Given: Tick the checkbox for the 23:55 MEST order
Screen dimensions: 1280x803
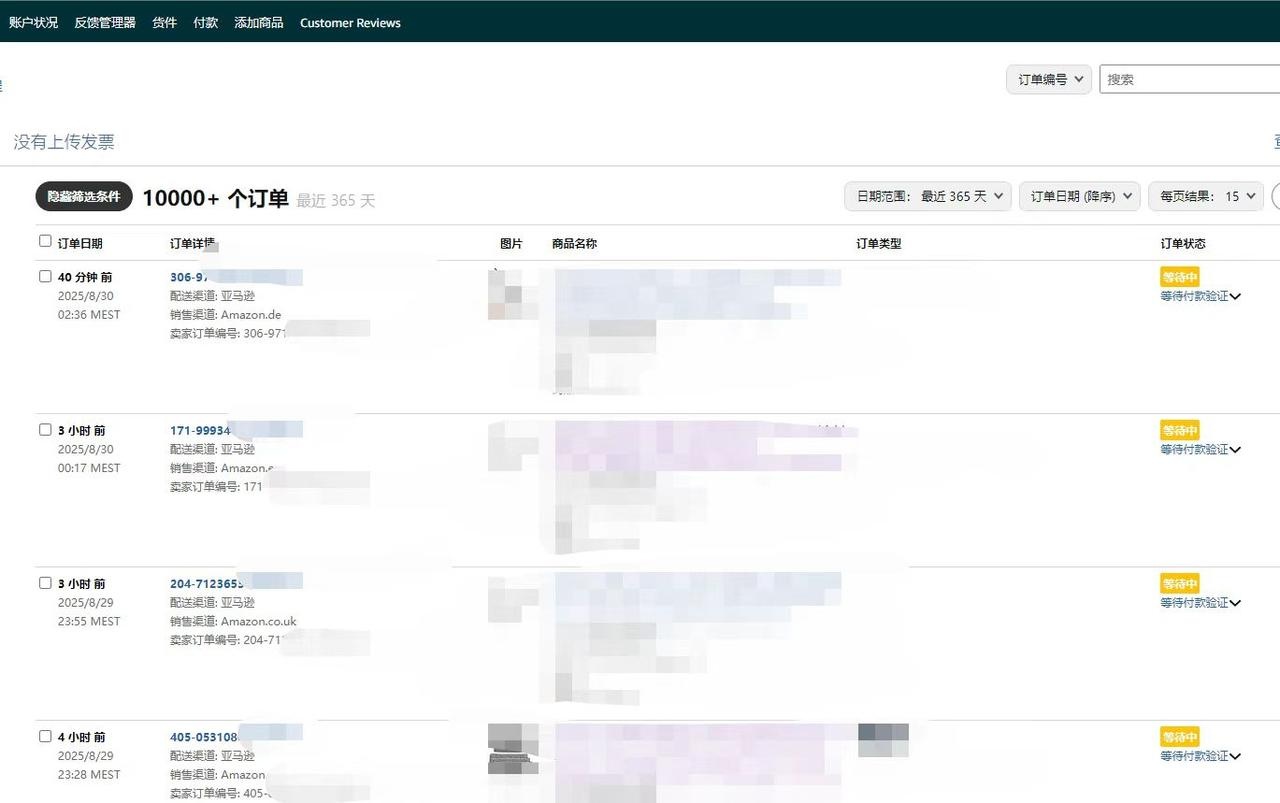Looking at the screenshot, I should coord(45,582).
